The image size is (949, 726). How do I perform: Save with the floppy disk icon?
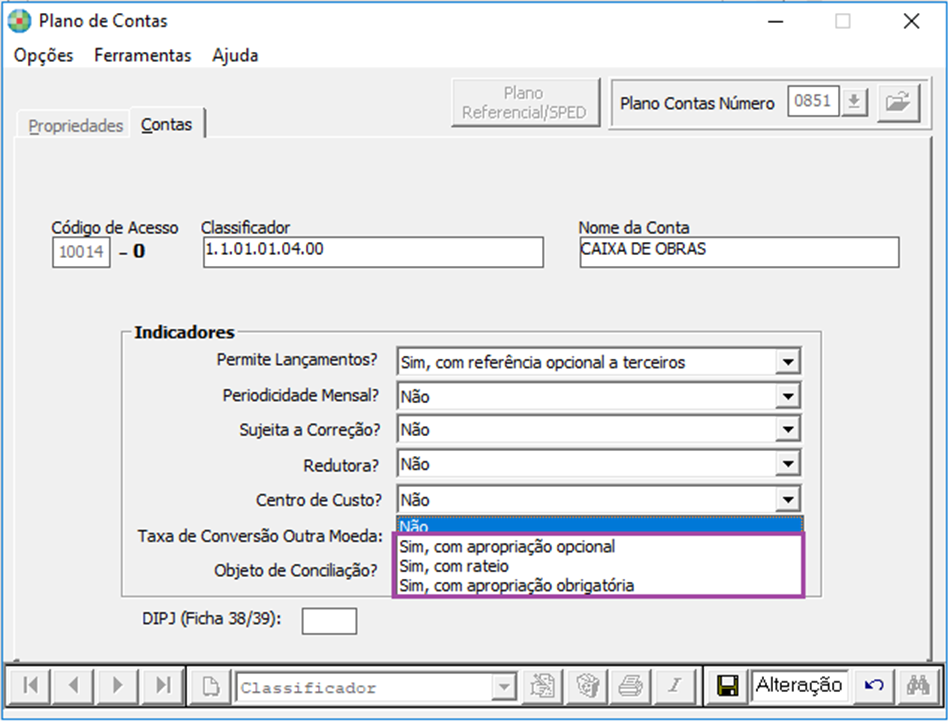pyautogui.click(x=727, y=686)
